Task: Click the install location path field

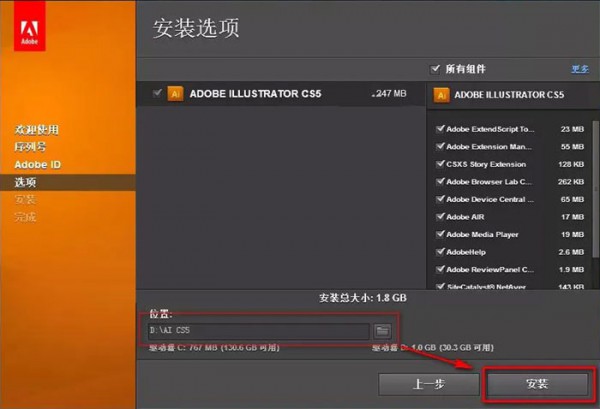Action: (259, 331)
